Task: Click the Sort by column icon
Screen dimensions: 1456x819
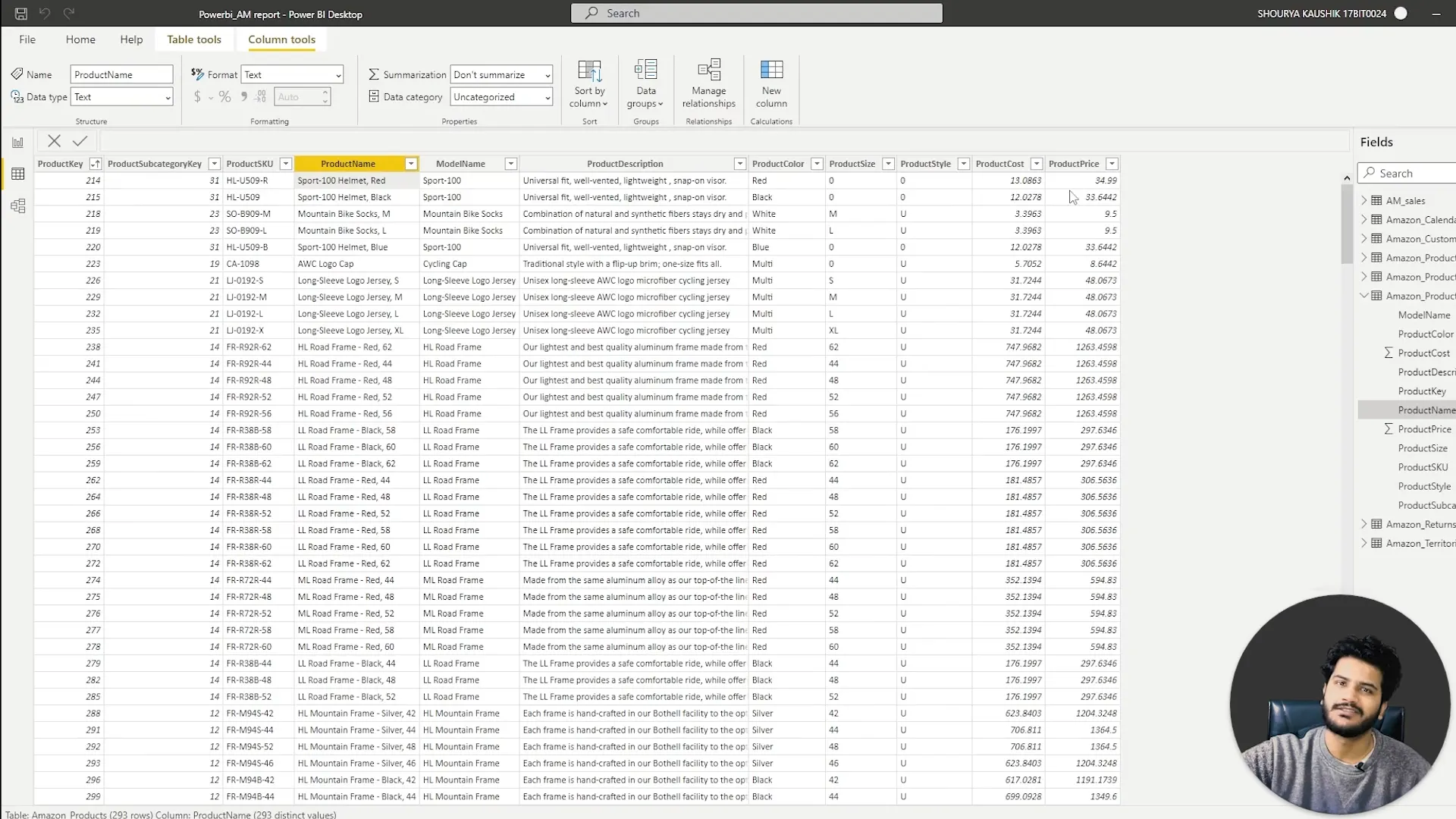Action: click(589, 71)
